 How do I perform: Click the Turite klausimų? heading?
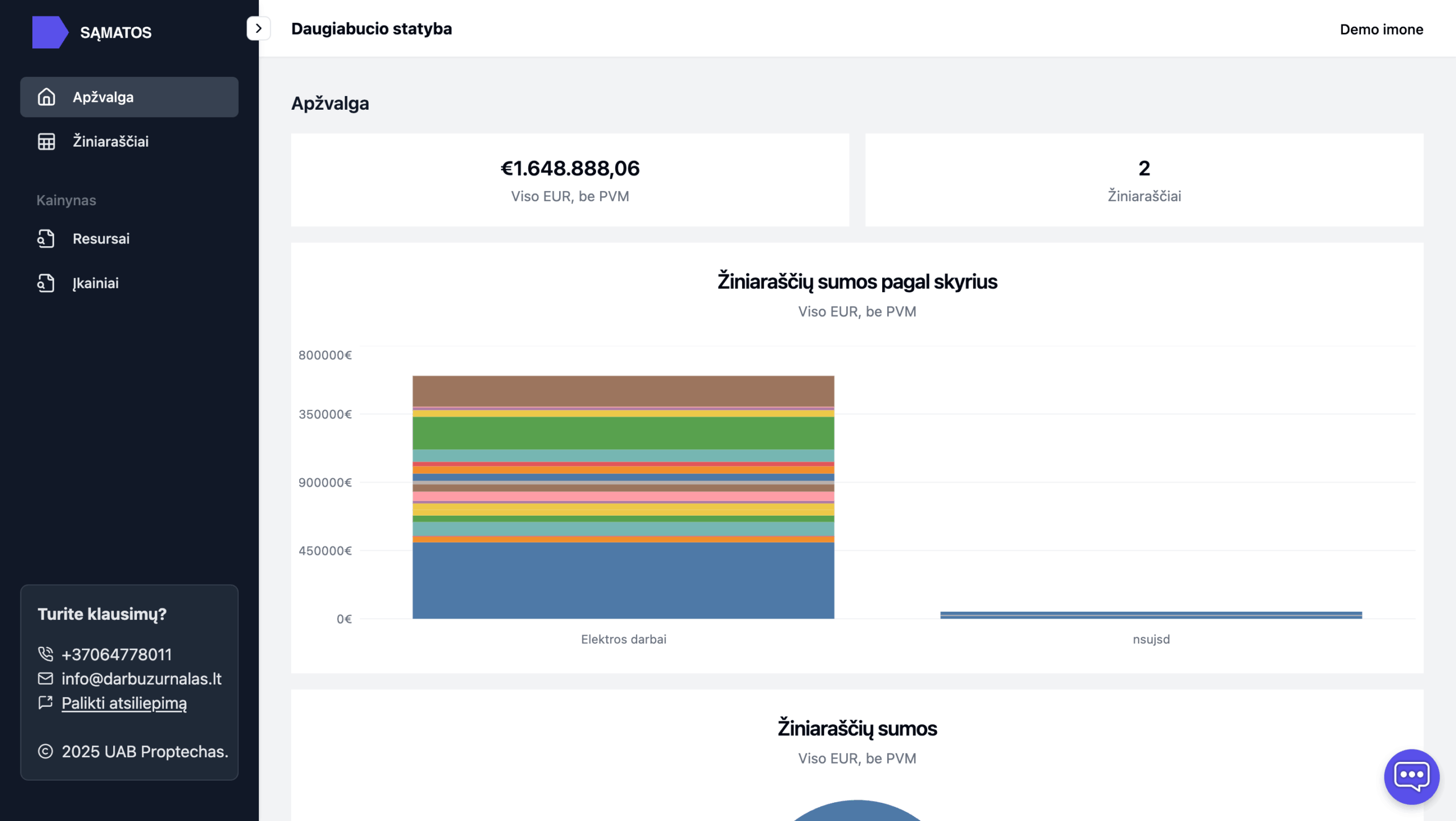(102, 614)
